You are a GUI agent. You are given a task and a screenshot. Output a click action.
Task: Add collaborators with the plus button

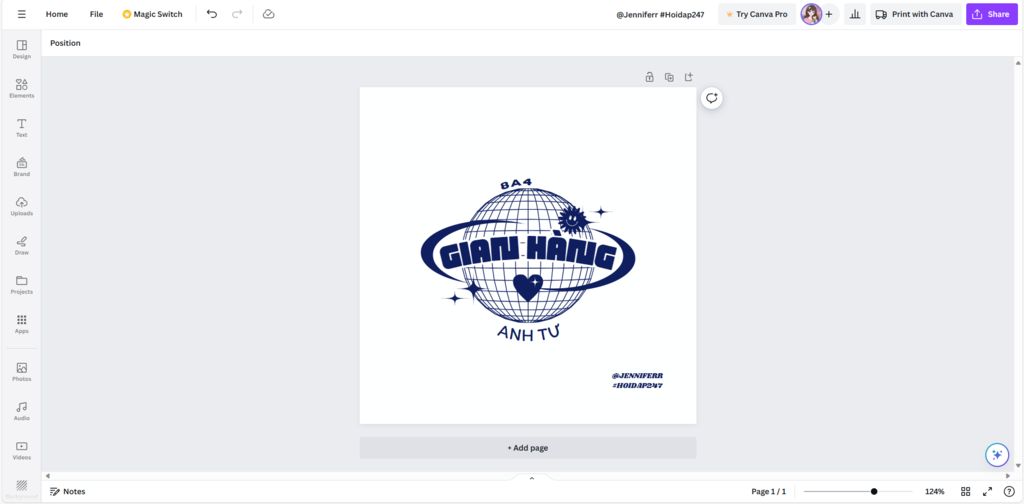[829, 14]
